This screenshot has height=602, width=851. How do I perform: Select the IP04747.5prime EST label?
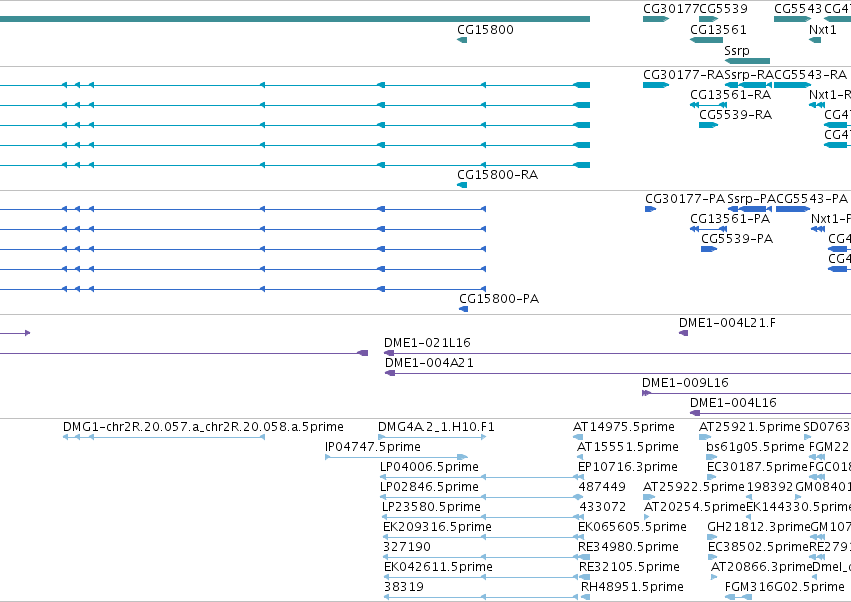tap(373, 447)
